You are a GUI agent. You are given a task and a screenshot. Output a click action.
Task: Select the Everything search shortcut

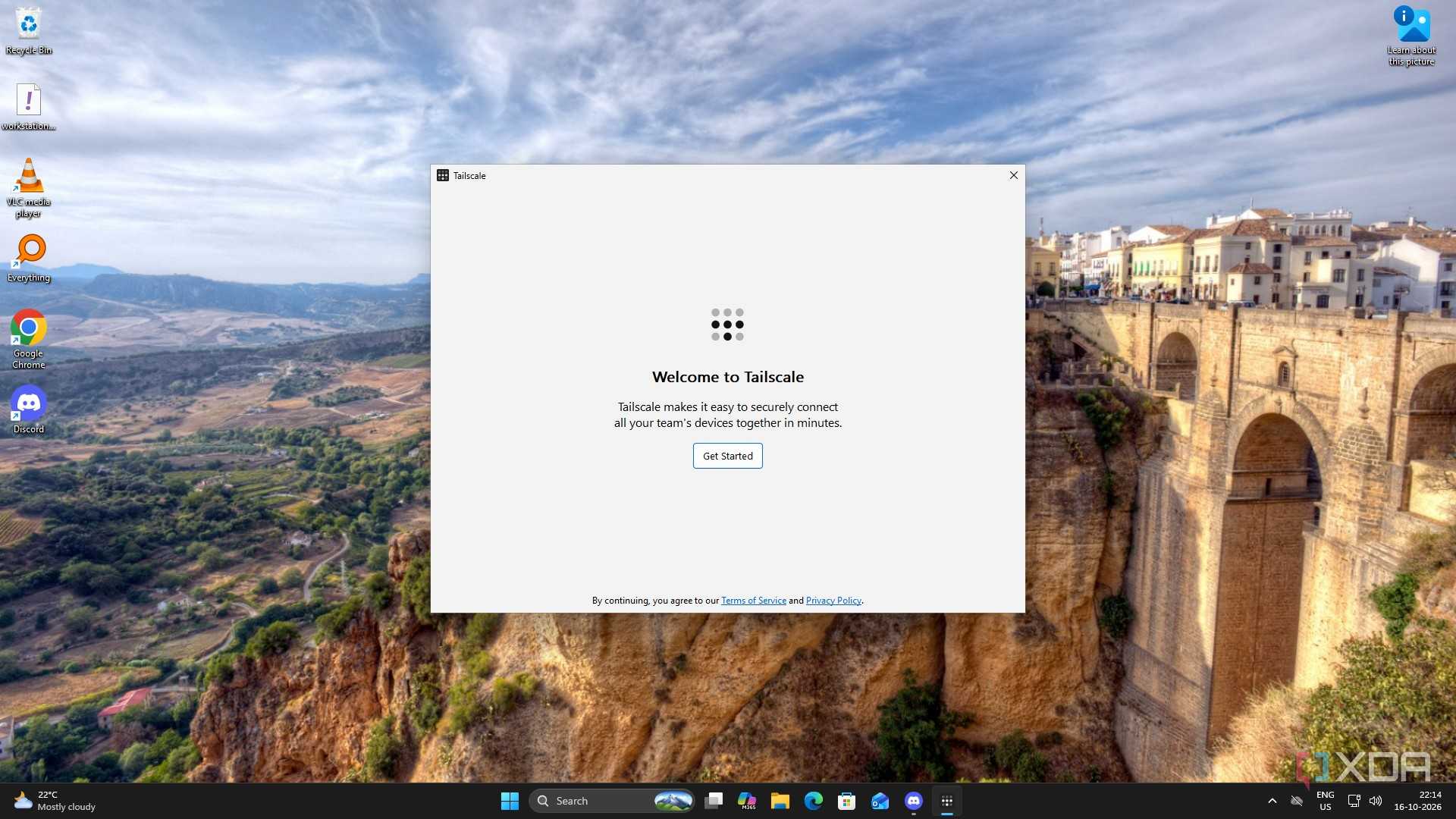(x=29, y=259)
